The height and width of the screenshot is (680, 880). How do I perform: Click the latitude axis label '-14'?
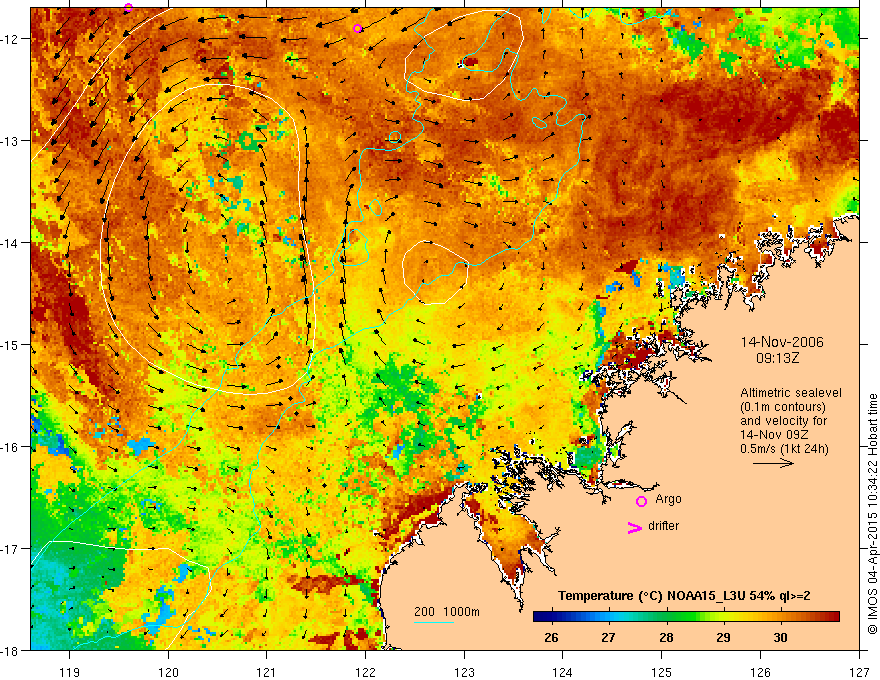click(x=9, y=243)
